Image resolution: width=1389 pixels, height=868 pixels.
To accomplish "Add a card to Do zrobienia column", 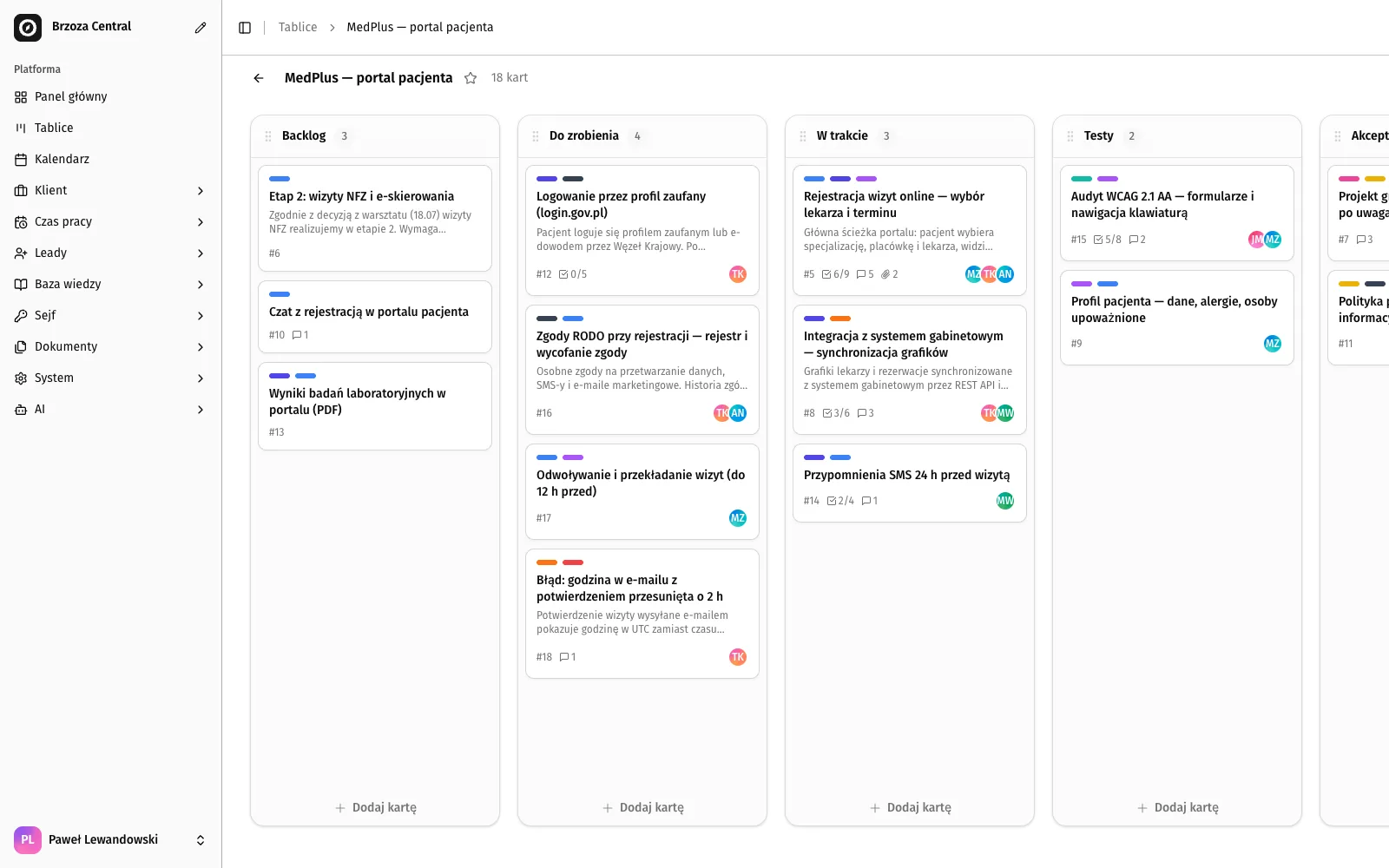I will (642, 807).
